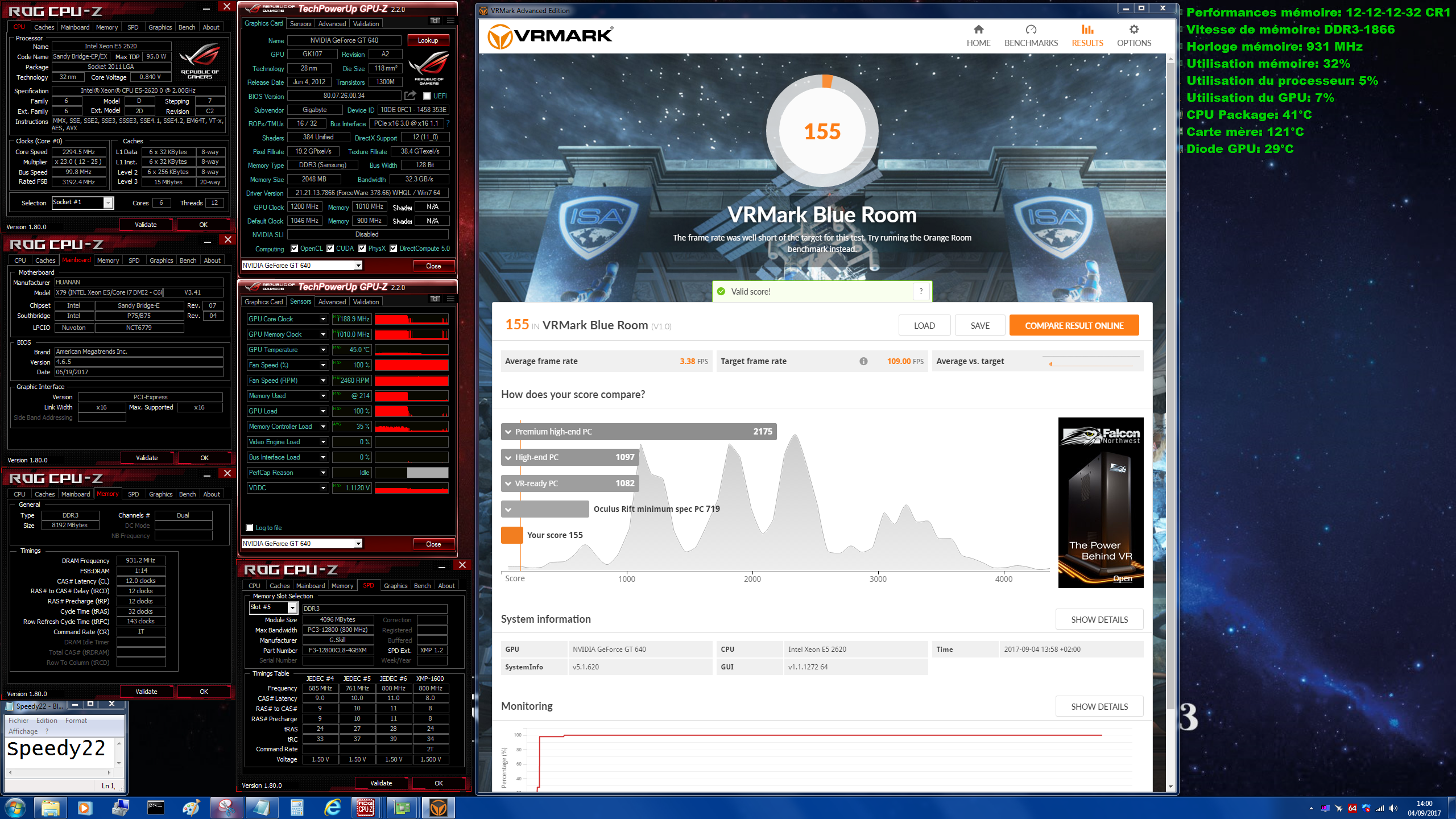Open the Slot #5 memory slot dropdown

(x=292, y=607)
